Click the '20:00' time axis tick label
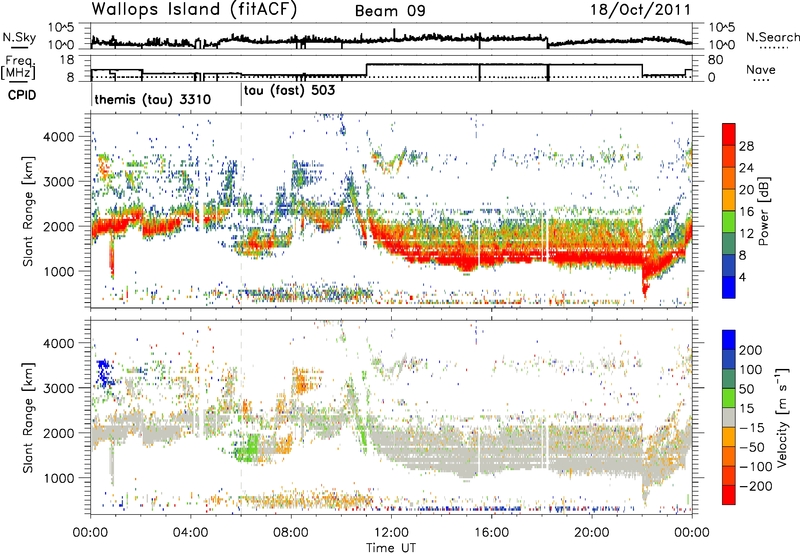 [591, 533]
